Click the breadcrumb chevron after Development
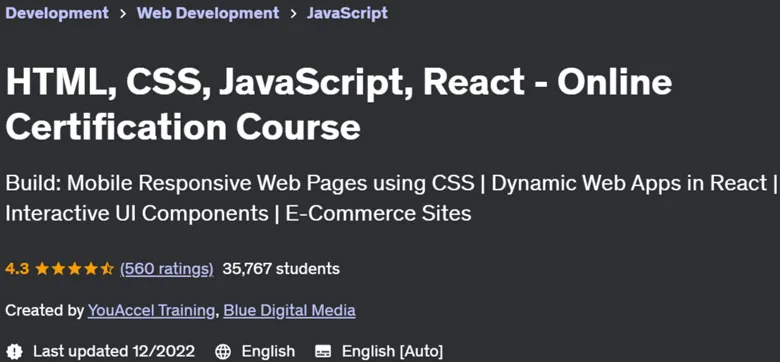 click(x=123, y=14)
